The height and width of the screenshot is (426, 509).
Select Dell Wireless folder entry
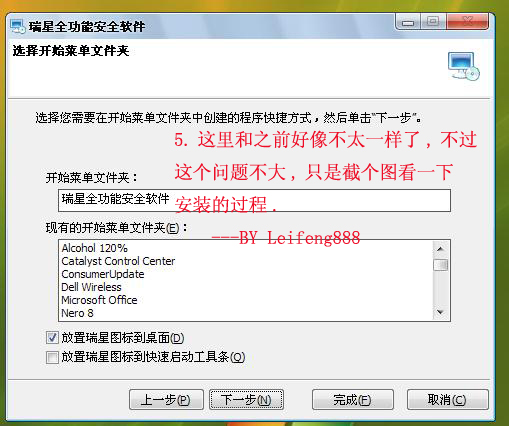point(91,287)
